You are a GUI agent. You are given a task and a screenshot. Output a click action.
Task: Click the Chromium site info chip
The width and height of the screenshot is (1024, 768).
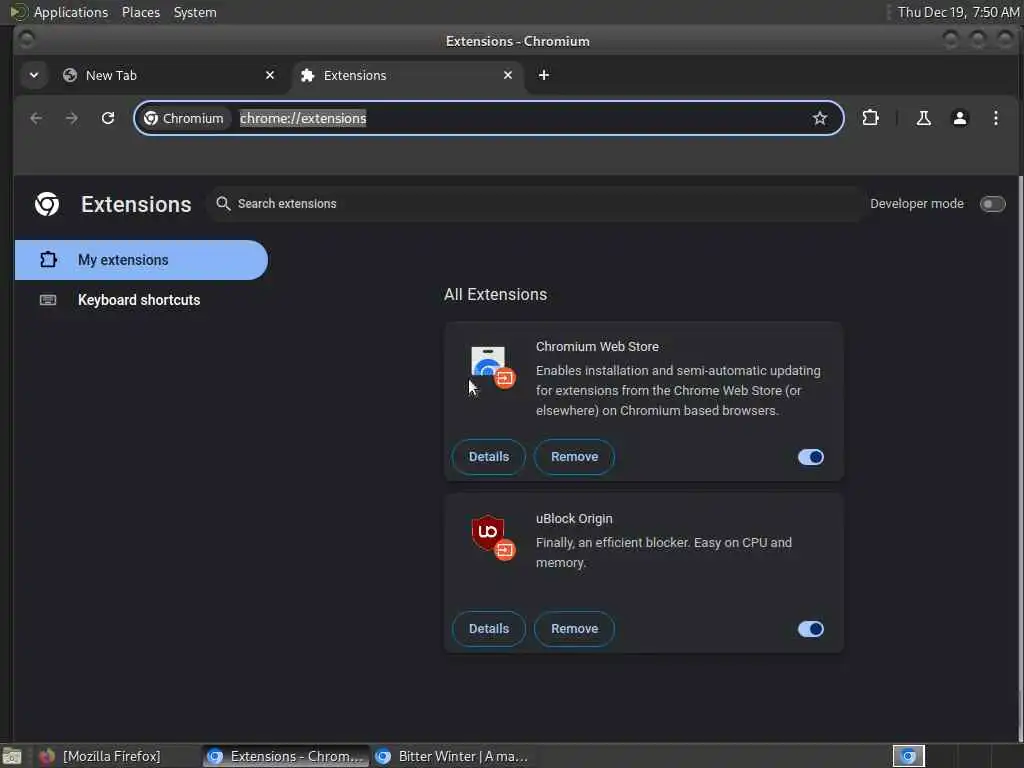click(x=184, y=118)
